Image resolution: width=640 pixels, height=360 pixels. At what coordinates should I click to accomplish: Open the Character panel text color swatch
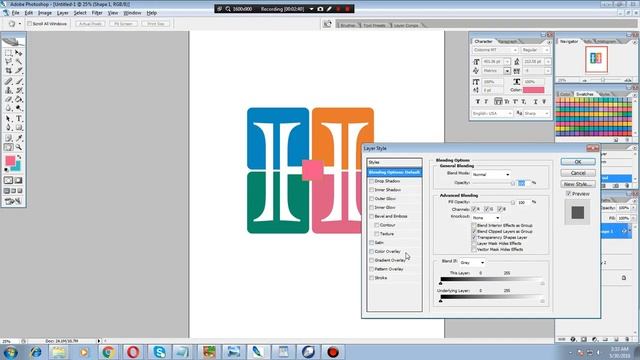tap(533, 90)
